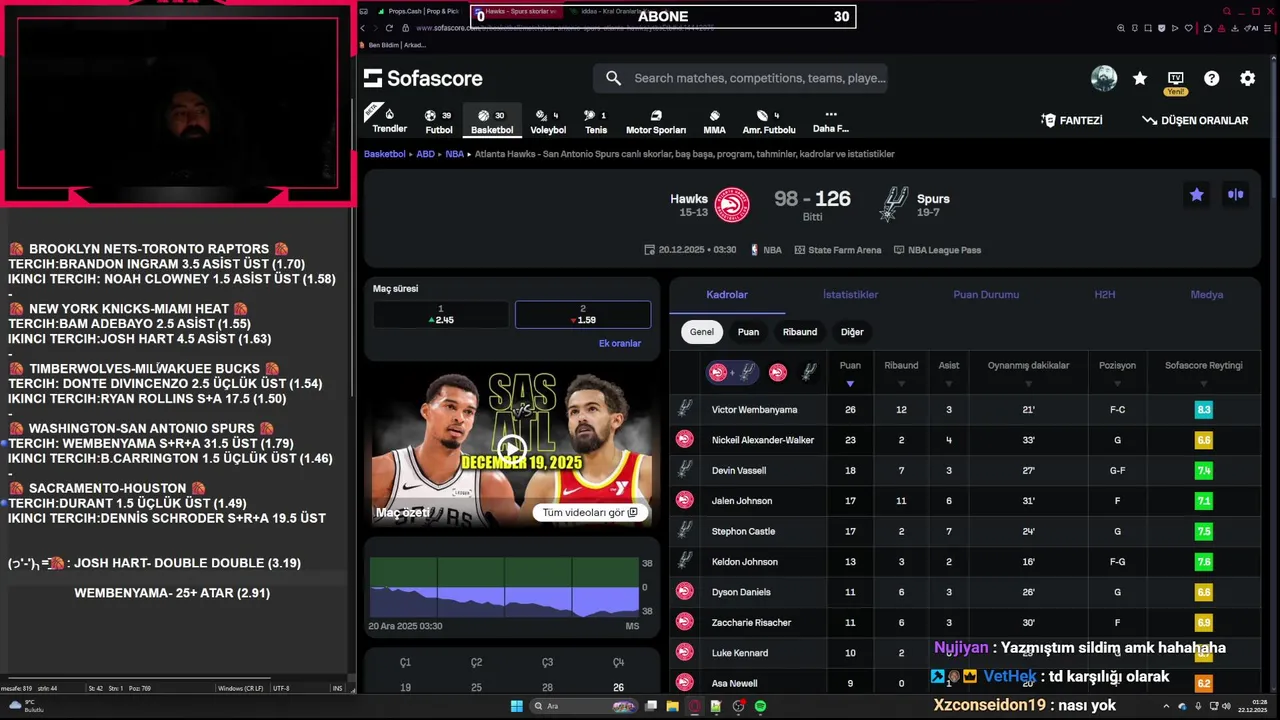1280x720 pixels.
Task: Open Spotify from the taskbar
Action: (x=761, y=706)
